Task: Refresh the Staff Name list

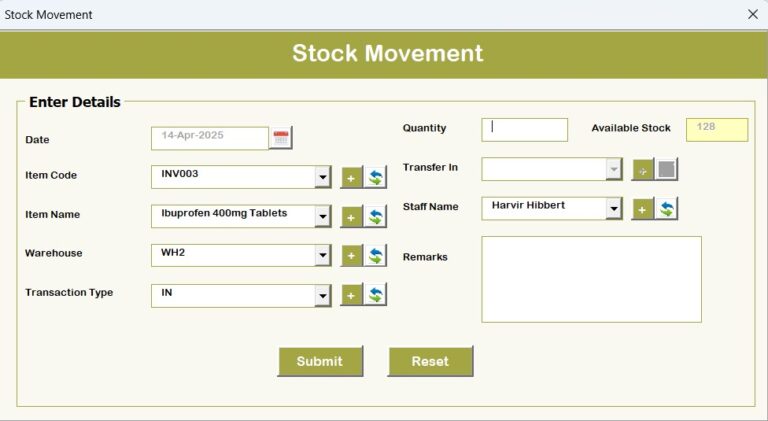Action: pos(667,210)
